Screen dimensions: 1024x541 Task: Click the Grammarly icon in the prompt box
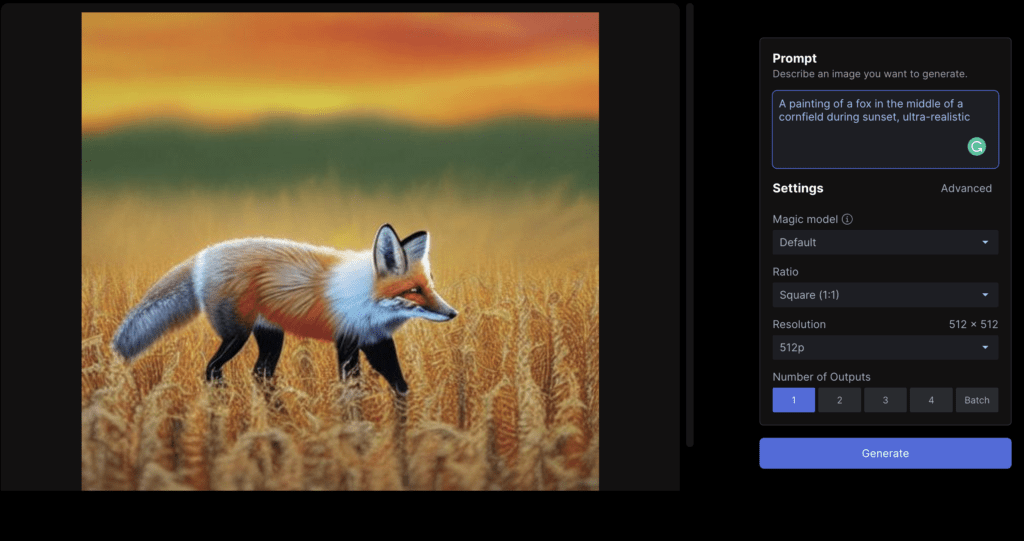pyautogui.click(x=976, y=146)
